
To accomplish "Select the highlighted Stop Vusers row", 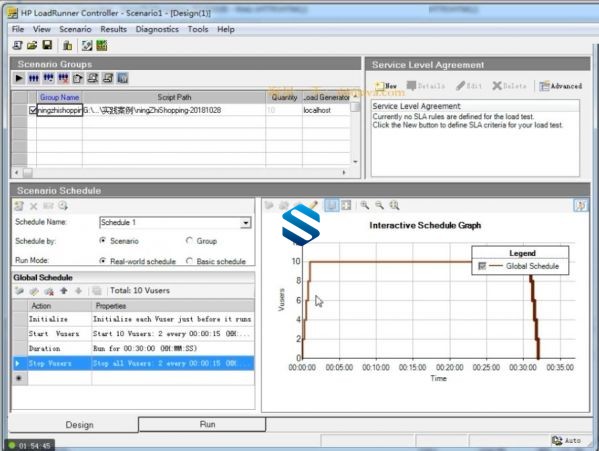I will (x=133, y=363).
